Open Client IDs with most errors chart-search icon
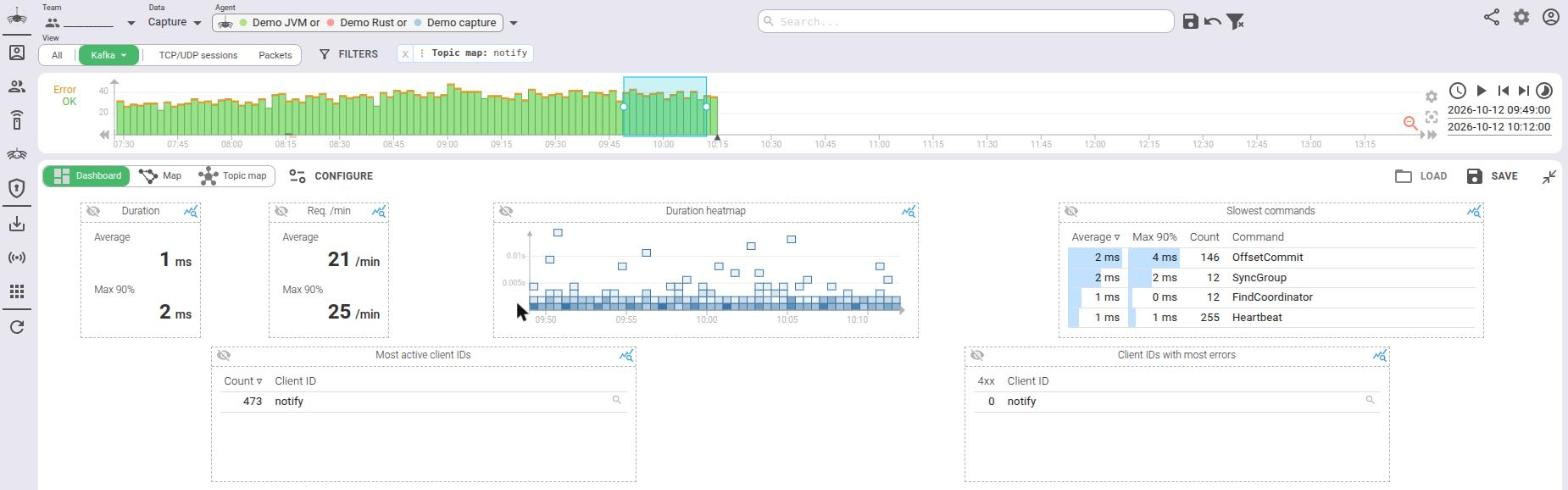1568x490 pixels. click(1380, 356)
